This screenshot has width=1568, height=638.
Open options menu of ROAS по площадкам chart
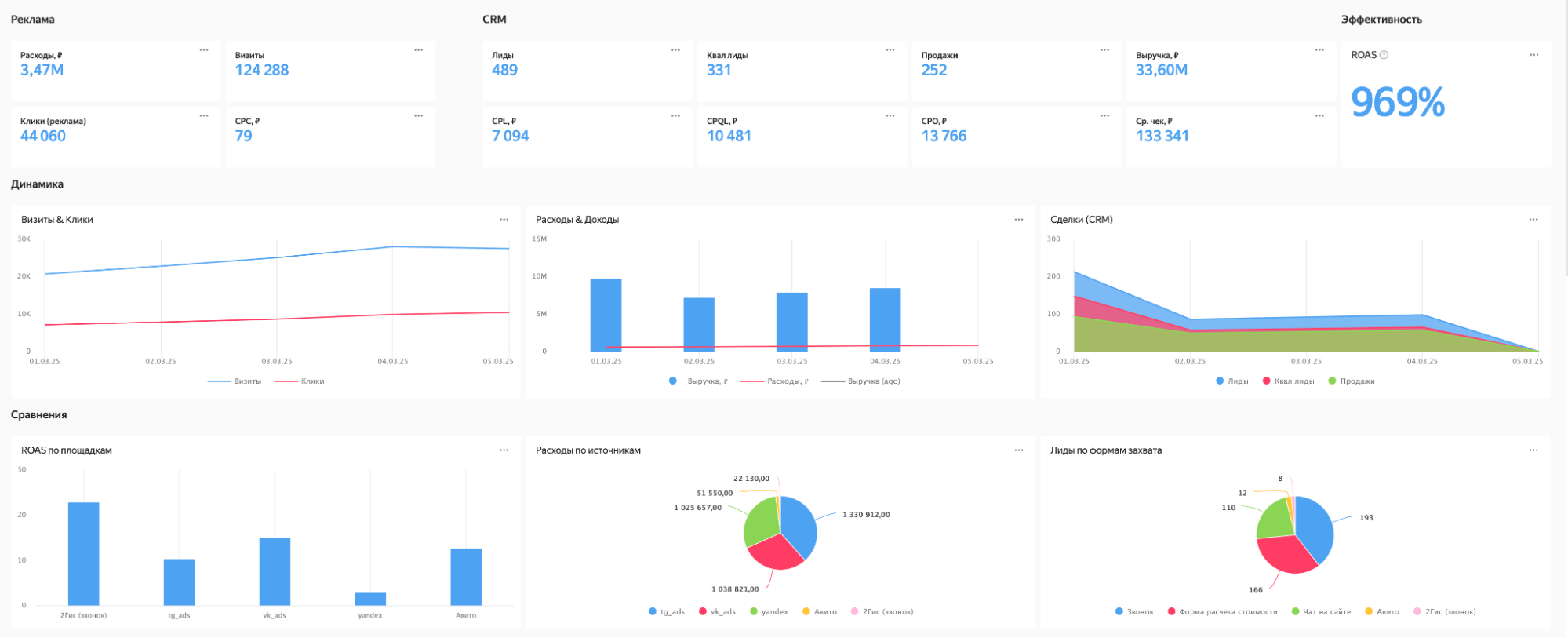click(504, 450)
